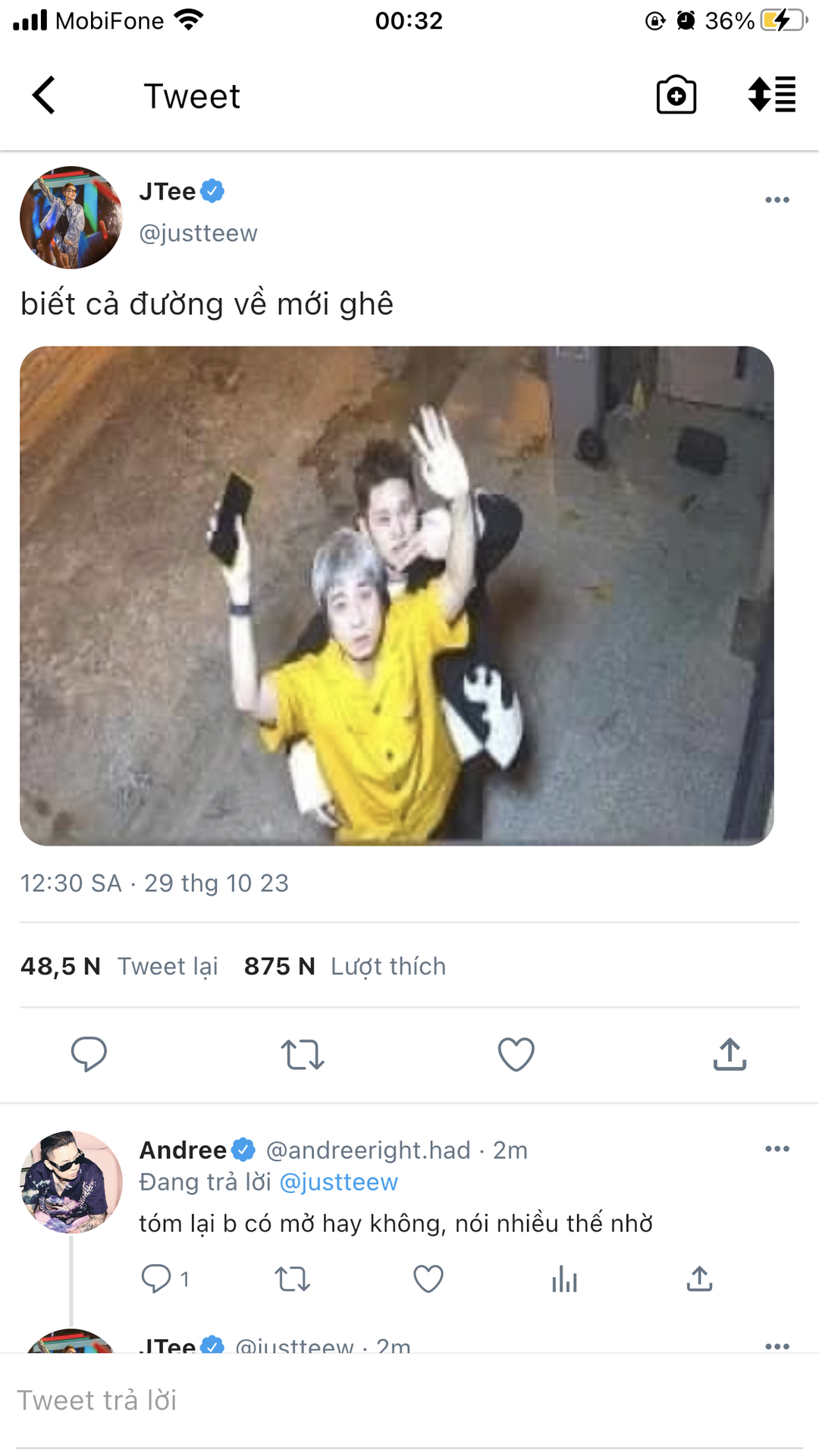Viewport: 819px width, 1456px height.
Task: Like the main JTee tweet
Action: click(x=516, y=1054)
